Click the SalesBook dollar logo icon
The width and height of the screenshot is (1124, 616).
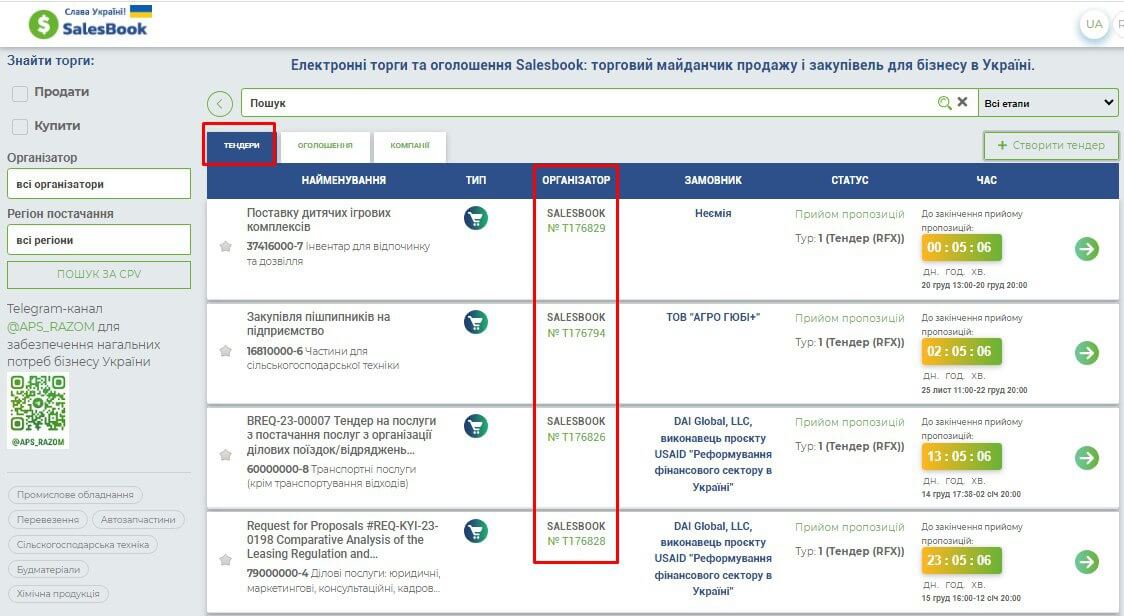click(43, 24)
